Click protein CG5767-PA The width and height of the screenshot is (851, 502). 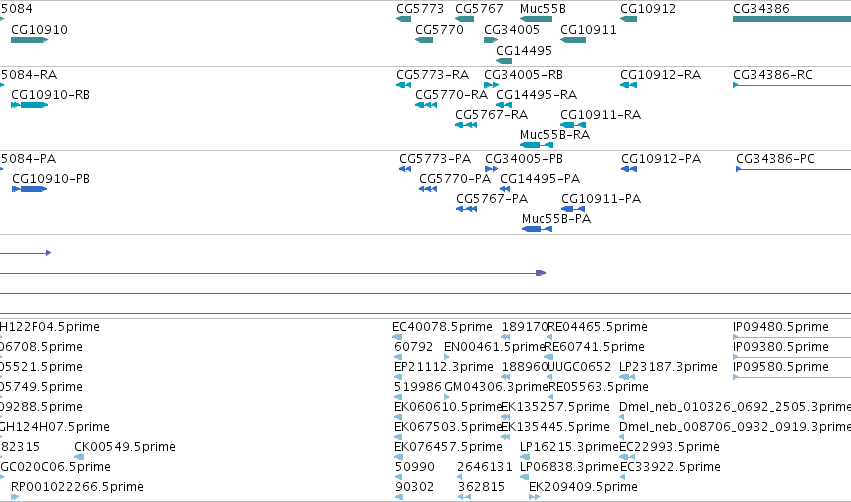(492, 199)
